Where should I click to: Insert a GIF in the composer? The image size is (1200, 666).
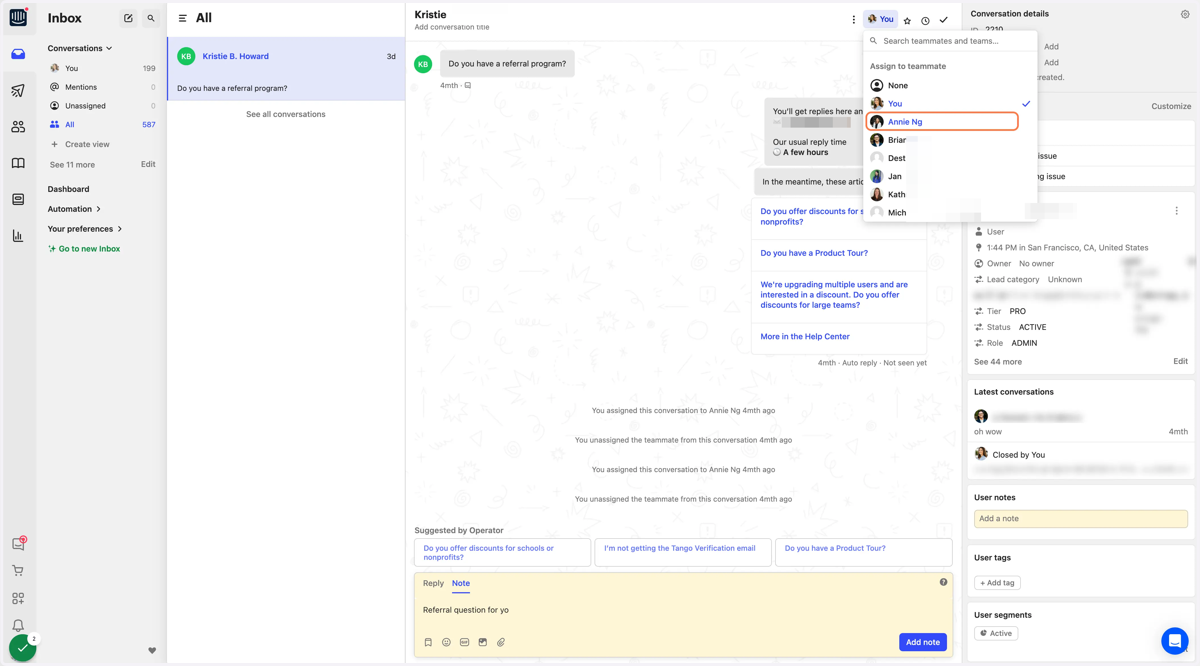(464, 642)
